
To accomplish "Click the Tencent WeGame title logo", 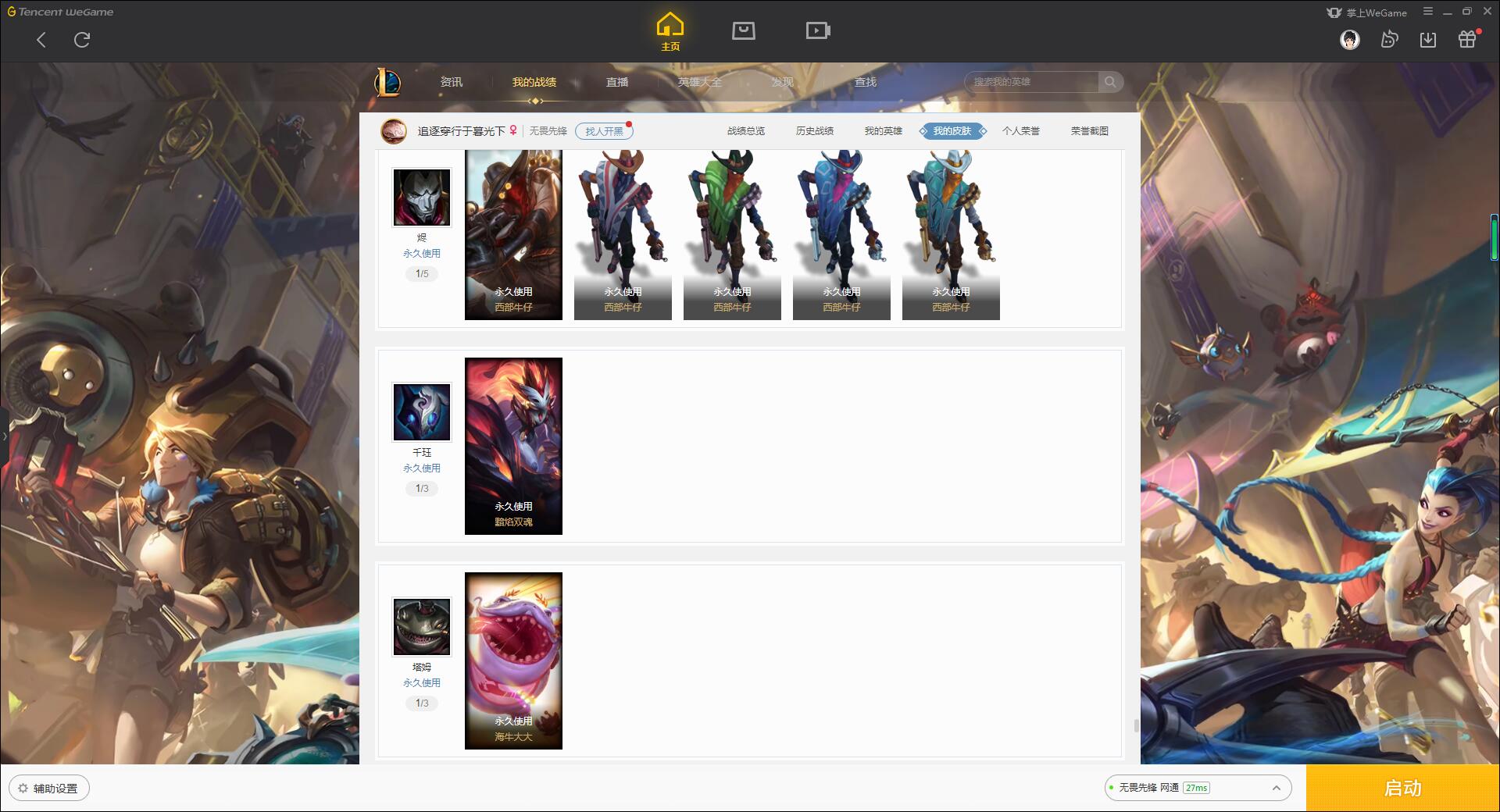I will point(60,12).
